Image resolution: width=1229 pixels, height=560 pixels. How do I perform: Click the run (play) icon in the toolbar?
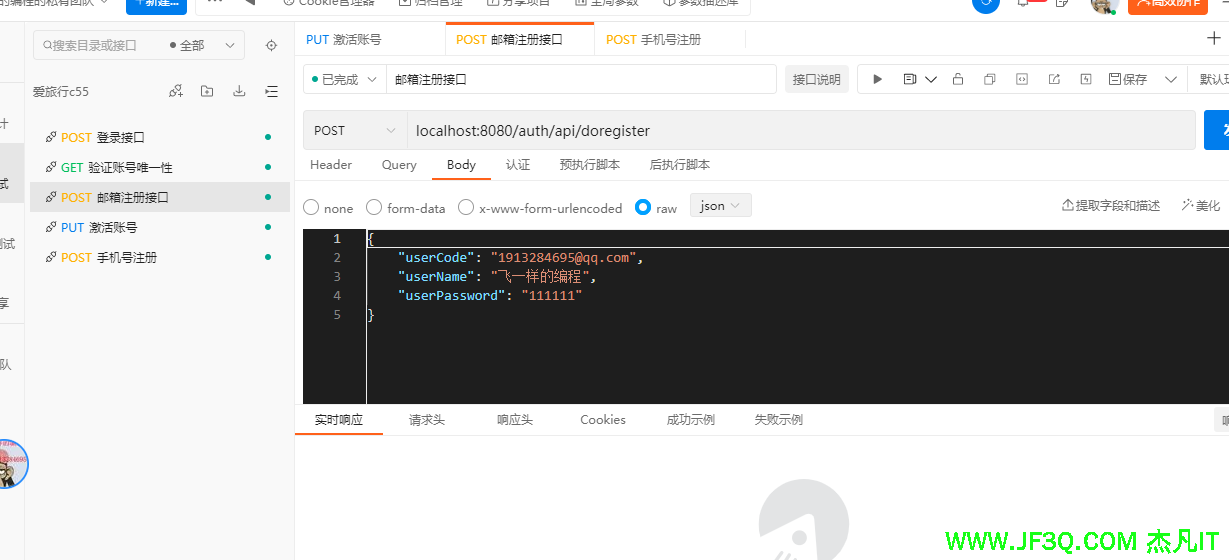tap(877, 79)
